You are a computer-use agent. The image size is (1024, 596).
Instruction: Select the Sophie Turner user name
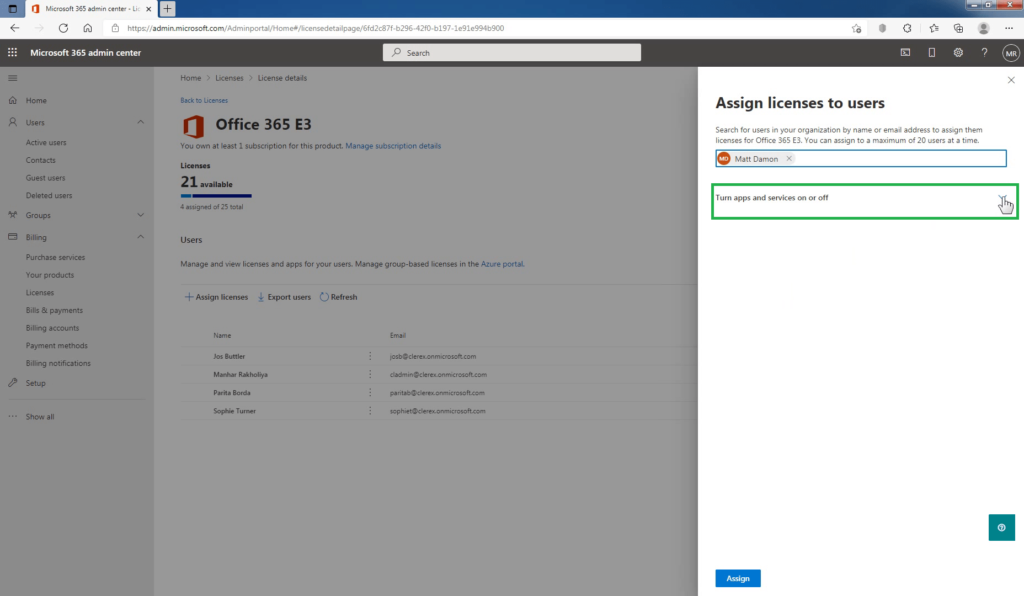pos(234,411)
